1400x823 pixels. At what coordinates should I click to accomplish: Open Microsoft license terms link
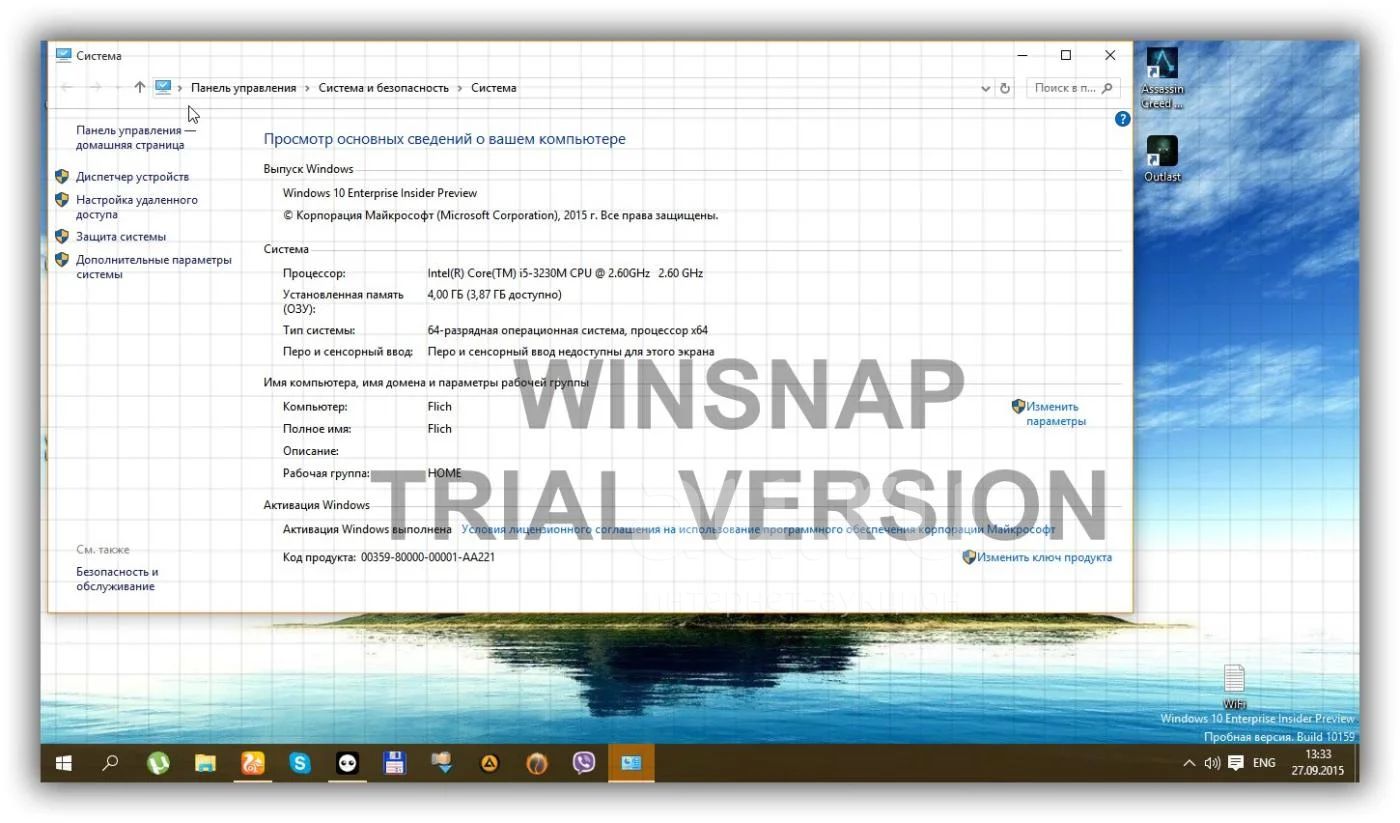click(758, 529)
